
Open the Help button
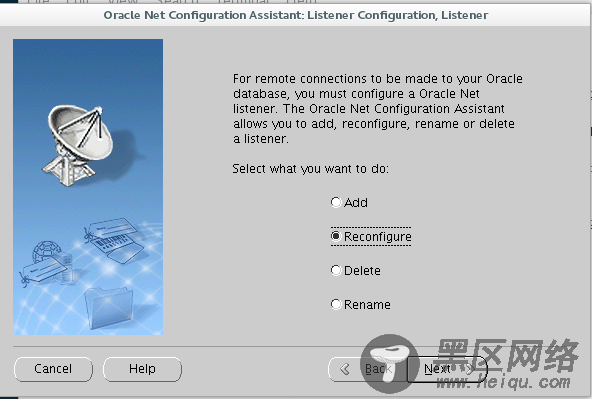point(142,369)
